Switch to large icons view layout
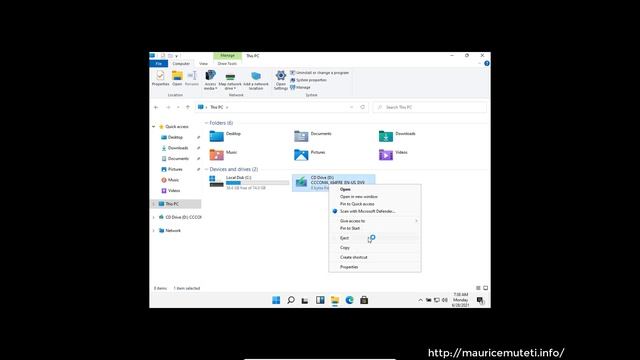 click(x=485, y=288)
